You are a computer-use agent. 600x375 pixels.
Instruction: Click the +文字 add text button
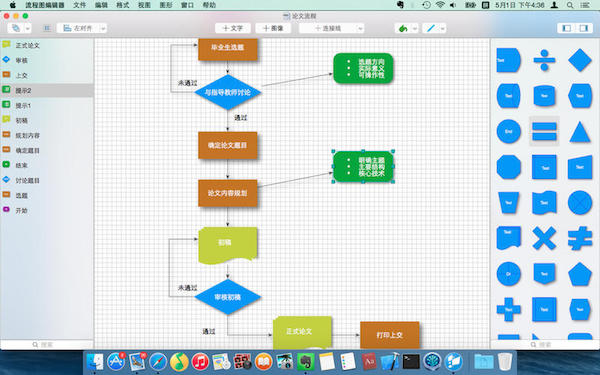[x=233, y=28]
